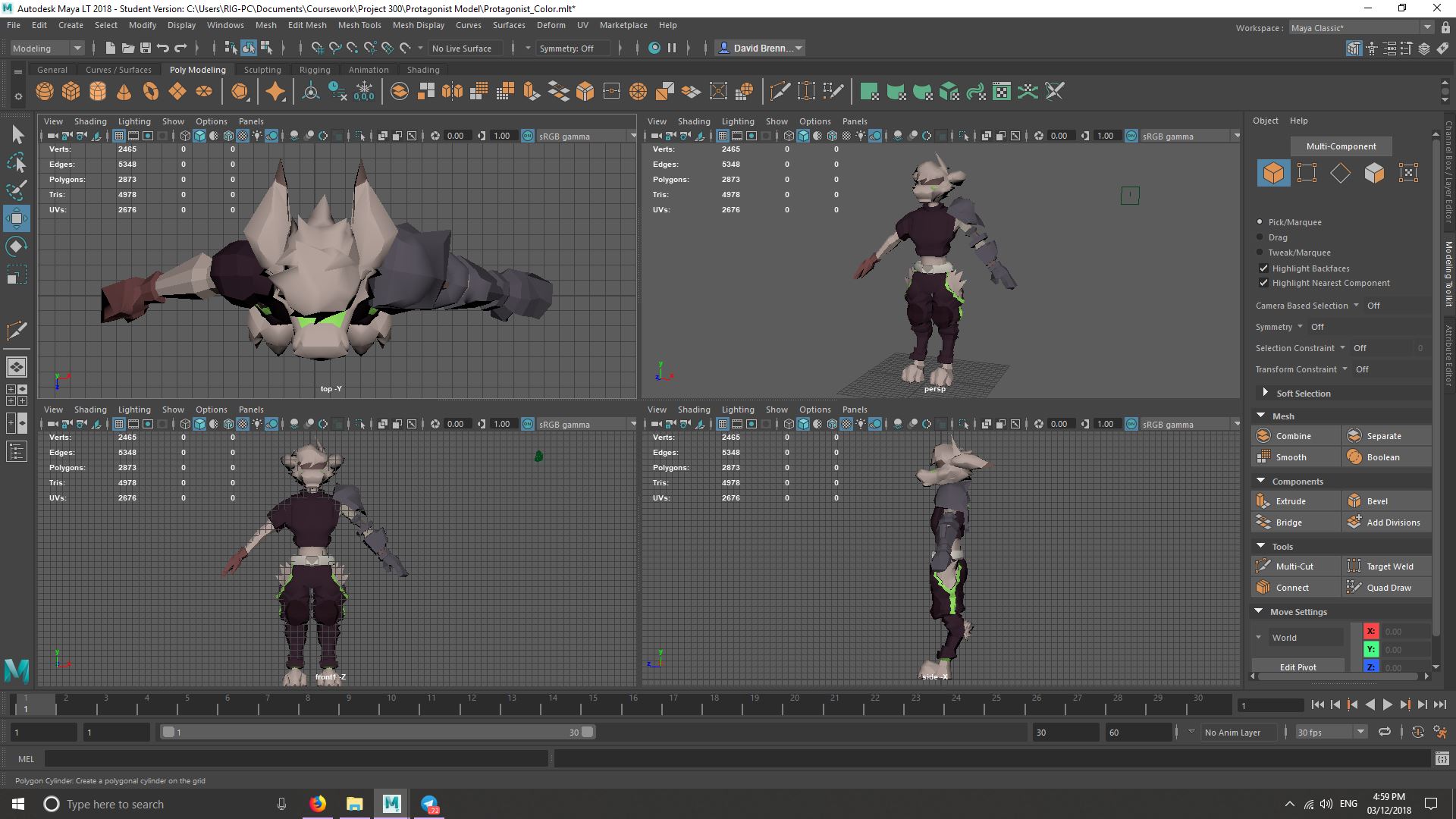Toggle auto keyframe button
The width and height of the screenshot is (1456, 819).
1418,732
